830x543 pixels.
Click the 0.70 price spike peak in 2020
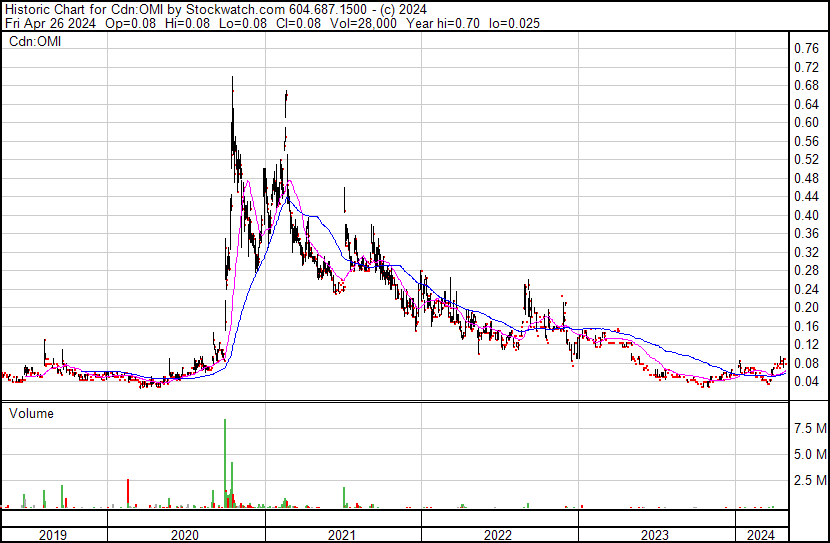[x=232, y=78]
